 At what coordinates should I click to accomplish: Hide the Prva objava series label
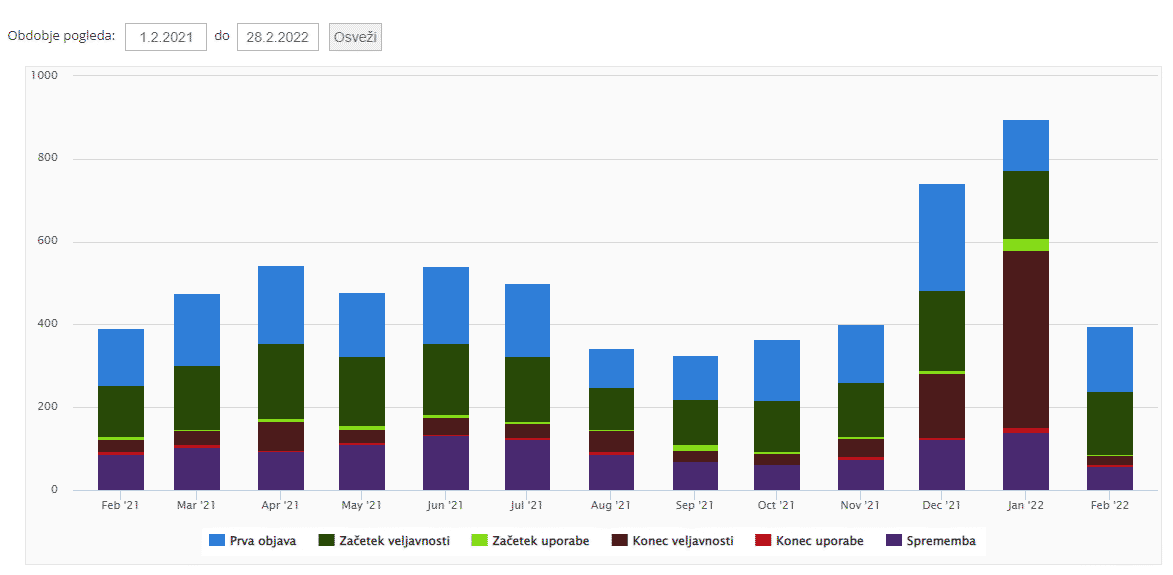[264, 541]
